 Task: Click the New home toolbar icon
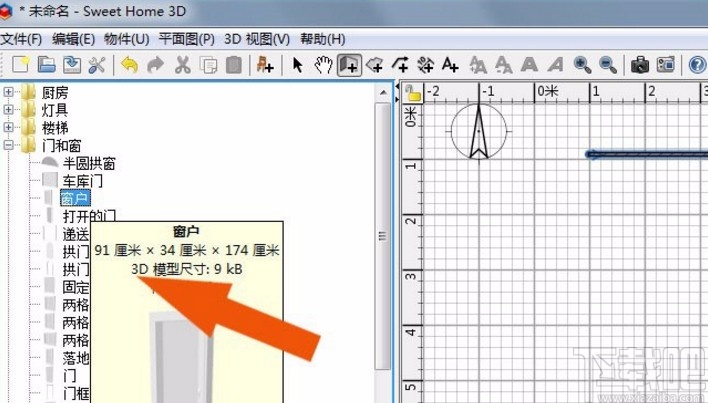(x=21, y=65)
